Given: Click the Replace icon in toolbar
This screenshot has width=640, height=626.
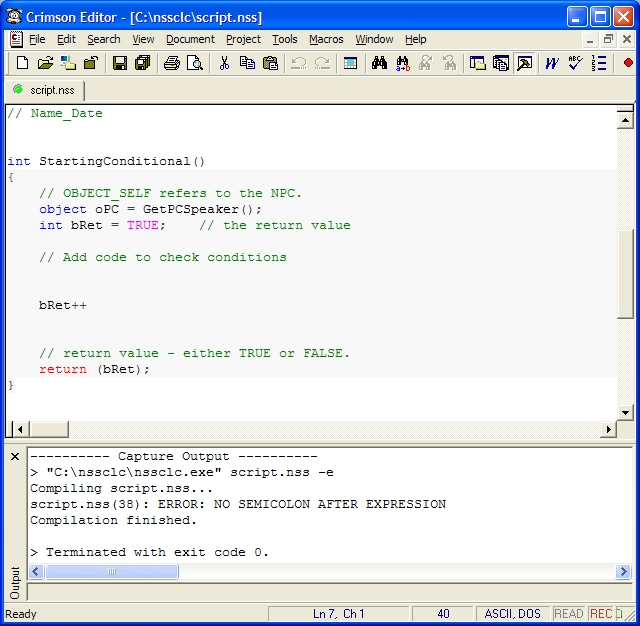Looking at the screenshot, I should pyautogui.click(x=403, y=63).
